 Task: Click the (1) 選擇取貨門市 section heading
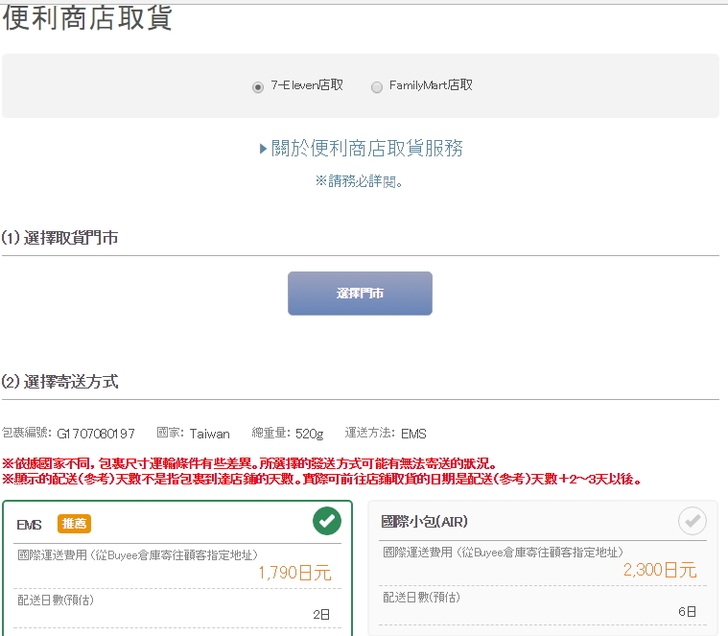pyautogui.click(x=60, y=238)
